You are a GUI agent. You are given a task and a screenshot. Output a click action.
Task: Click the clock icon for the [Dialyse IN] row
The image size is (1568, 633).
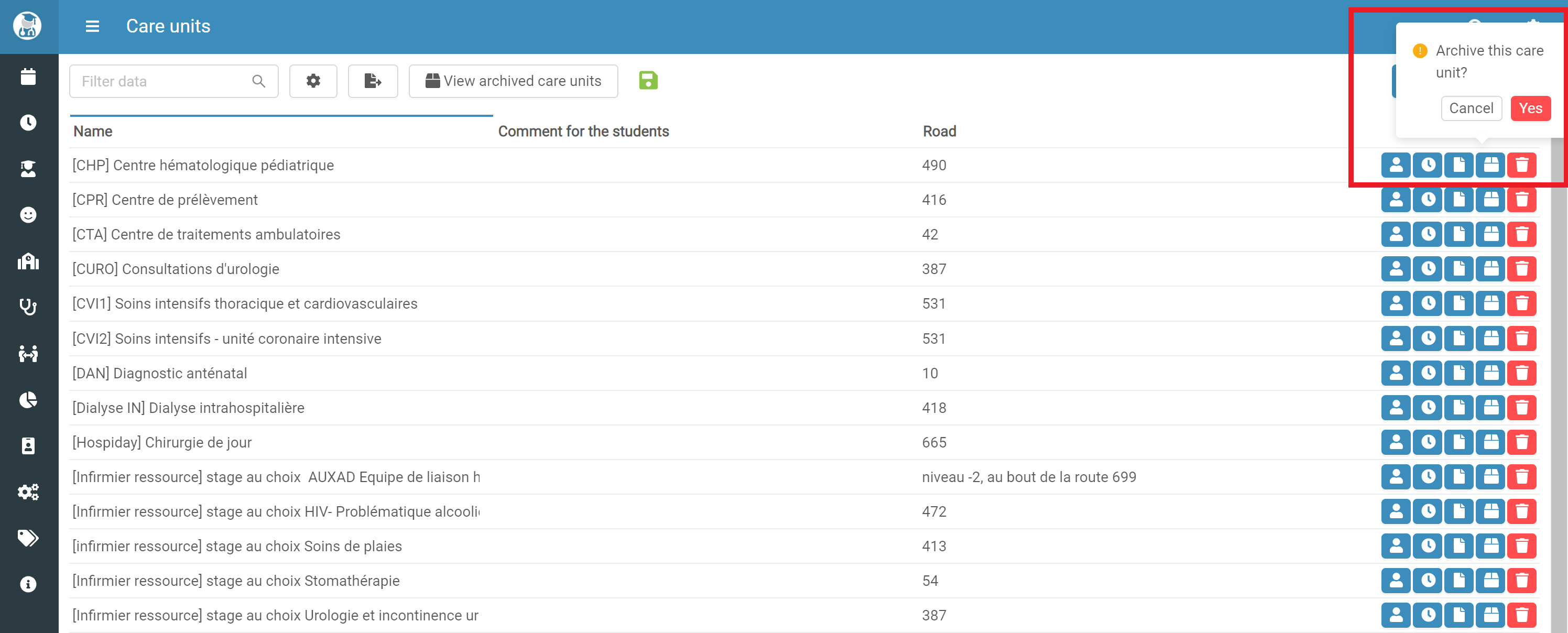[1428, 408]
